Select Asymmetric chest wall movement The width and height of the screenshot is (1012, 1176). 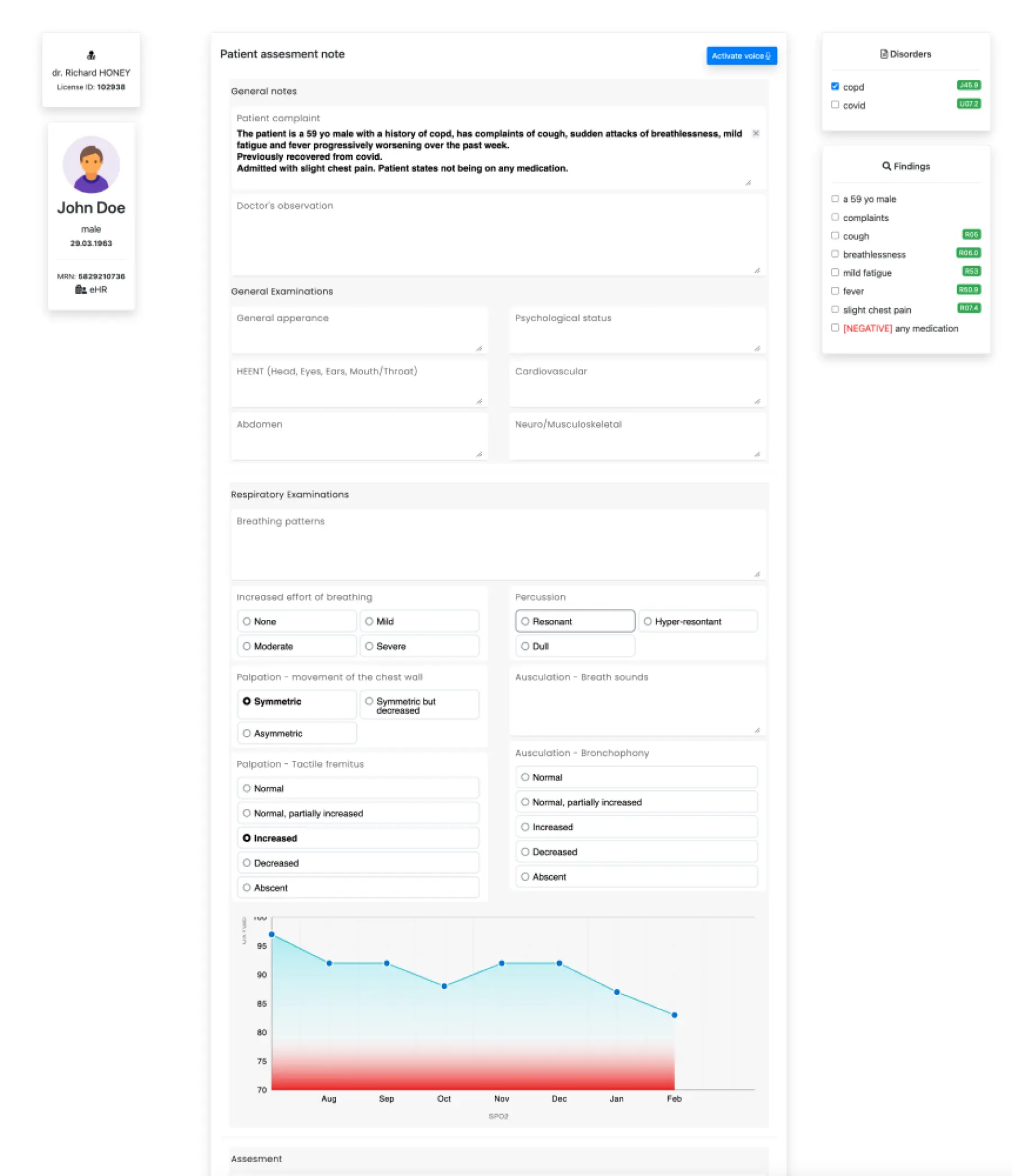[247, 733]
